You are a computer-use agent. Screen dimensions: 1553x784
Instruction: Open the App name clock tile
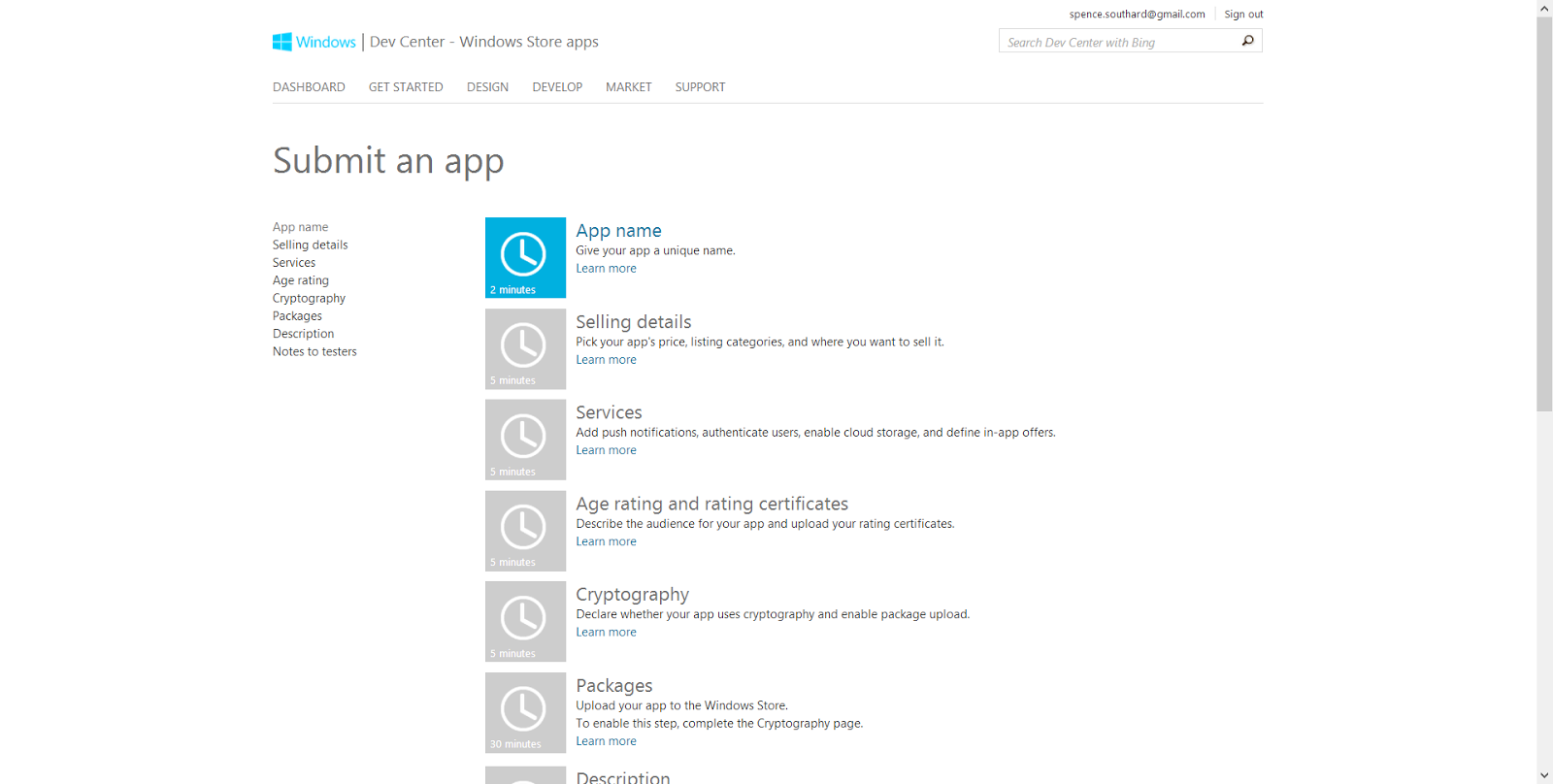click(x=525, y=257)
